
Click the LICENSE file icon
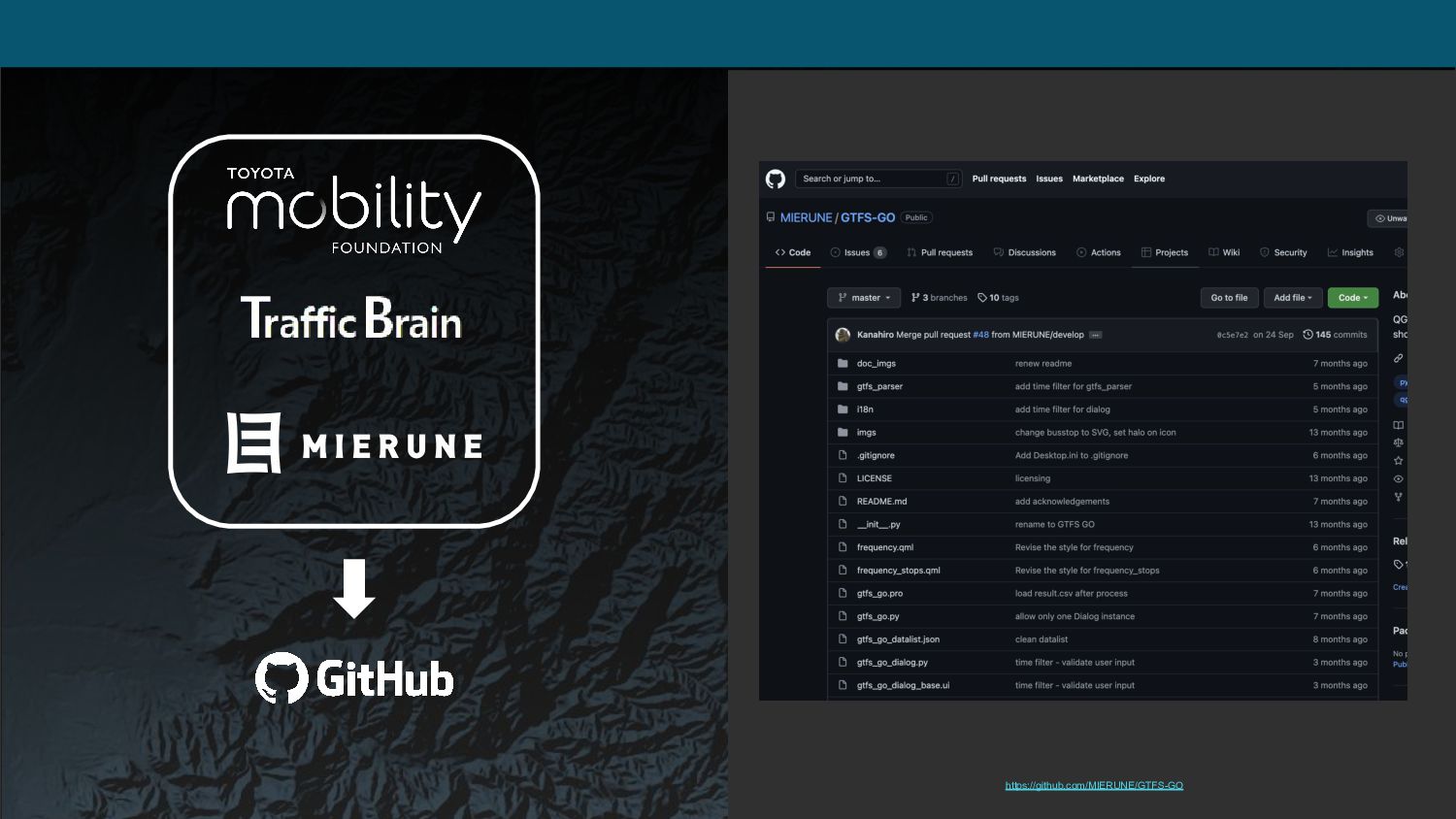click(x=843, y=478)
